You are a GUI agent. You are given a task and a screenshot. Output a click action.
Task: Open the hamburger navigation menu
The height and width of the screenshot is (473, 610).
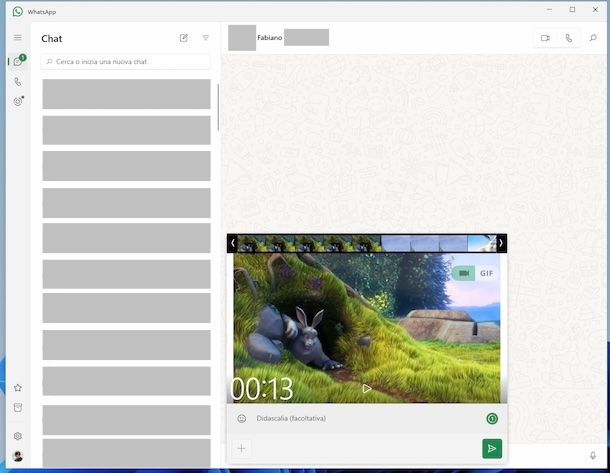tap(18, 37)
